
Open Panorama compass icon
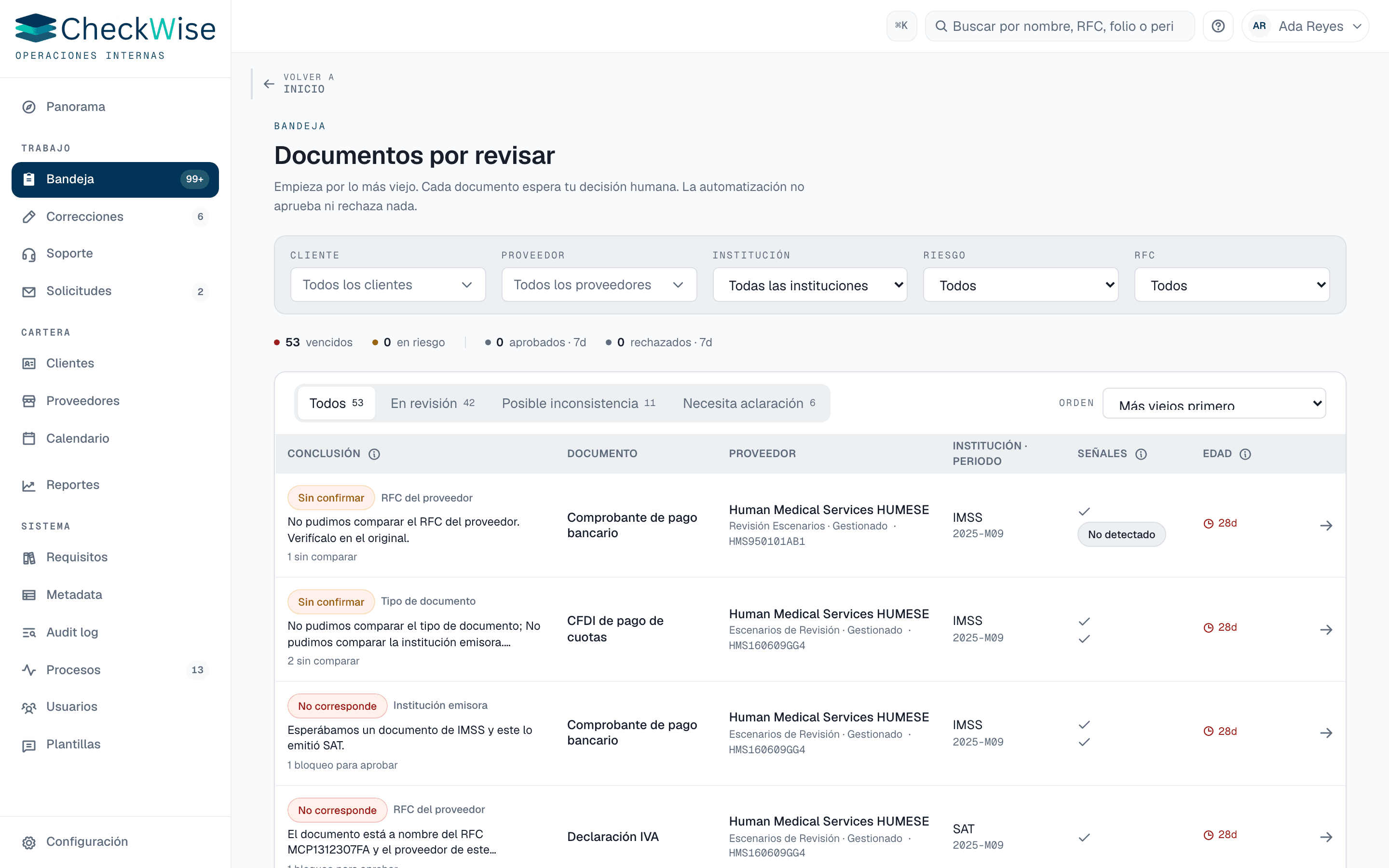click(x=29, y=107)
